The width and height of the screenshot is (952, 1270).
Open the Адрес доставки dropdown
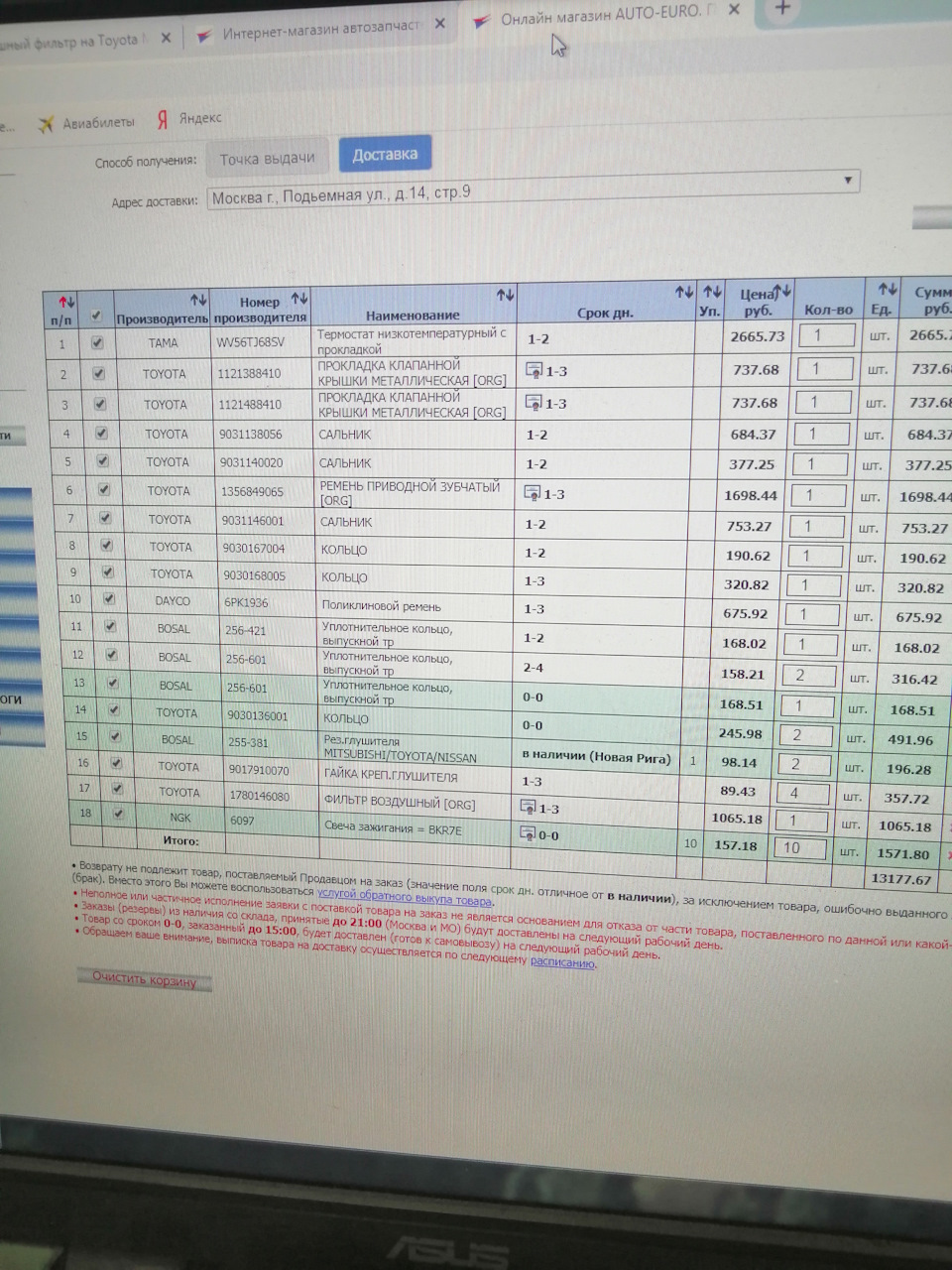coord(534,190)
